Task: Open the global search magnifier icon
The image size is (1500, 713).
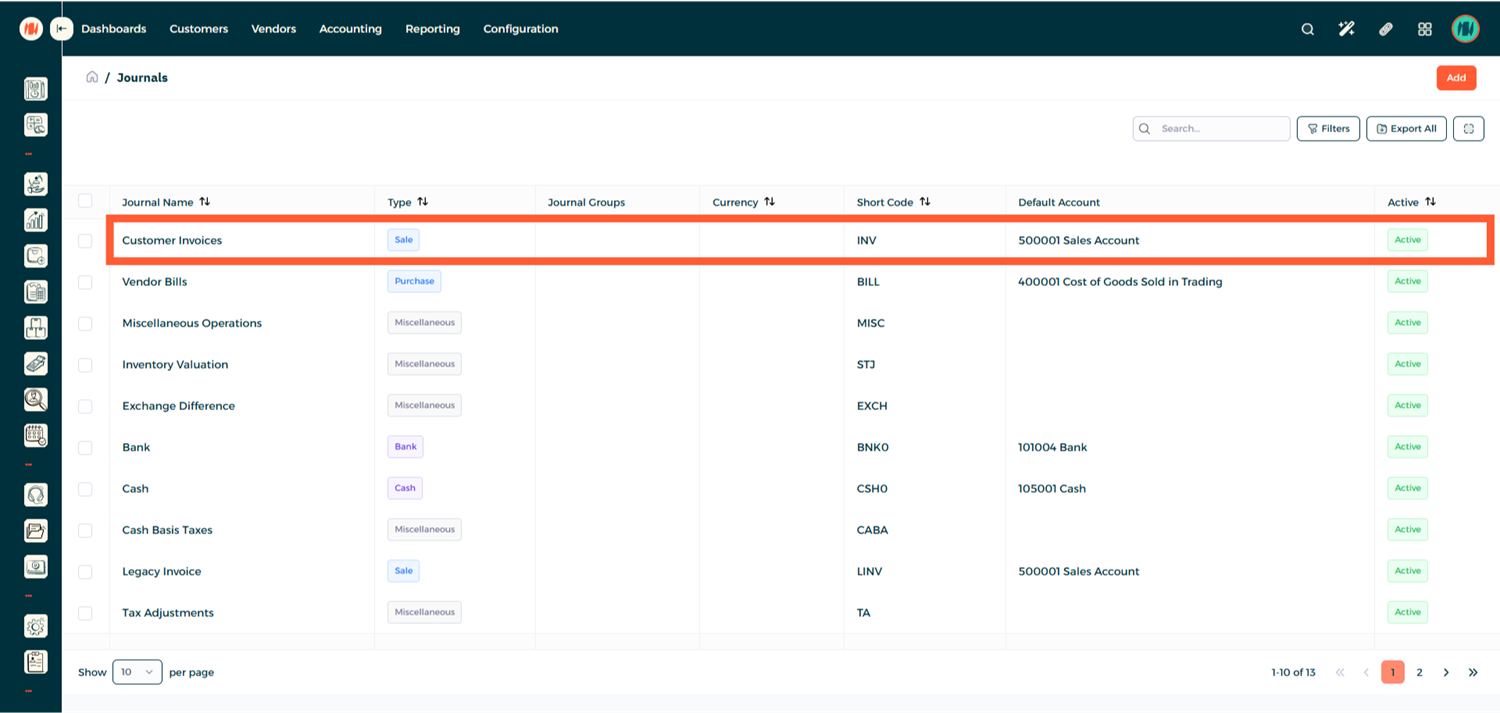Action: pos(1307,29)
